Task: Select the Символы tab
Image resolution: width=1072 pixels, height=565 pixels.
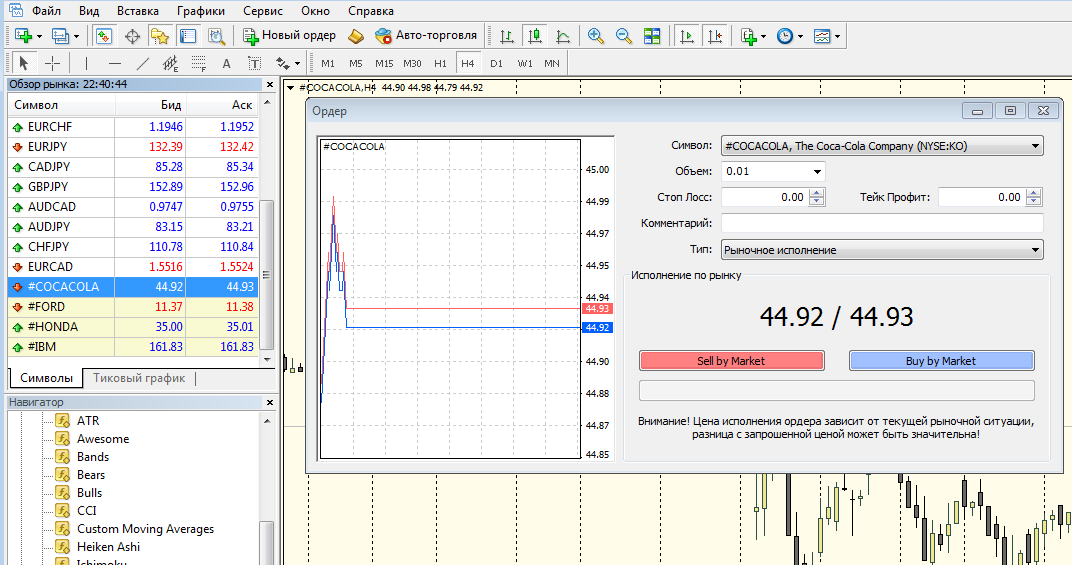Action: point(46,378)
